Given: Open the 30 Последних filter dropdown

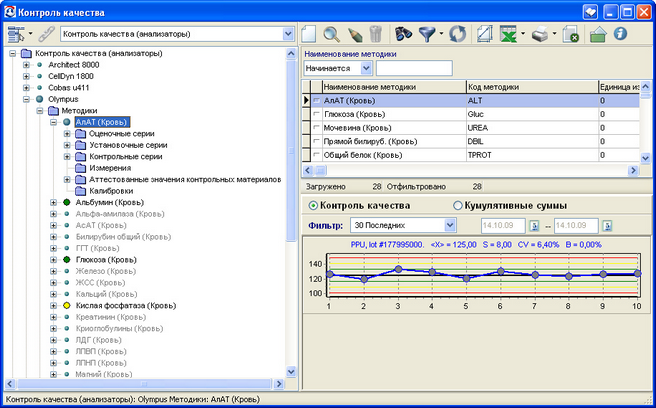Looking at the screenshot, I should [x=449, y=225].
